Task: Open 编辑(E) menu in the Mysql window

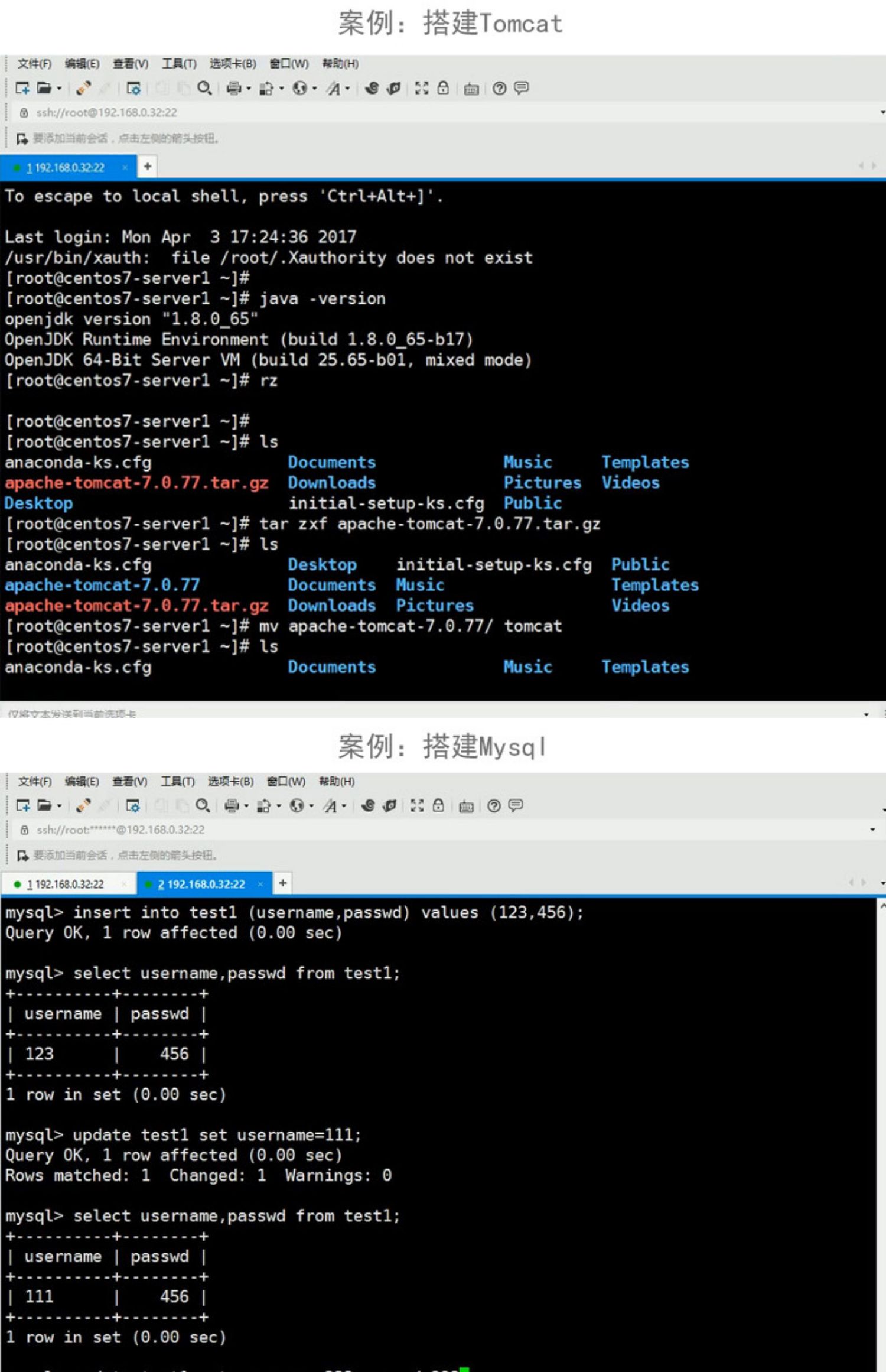Action: coord(82,781)
